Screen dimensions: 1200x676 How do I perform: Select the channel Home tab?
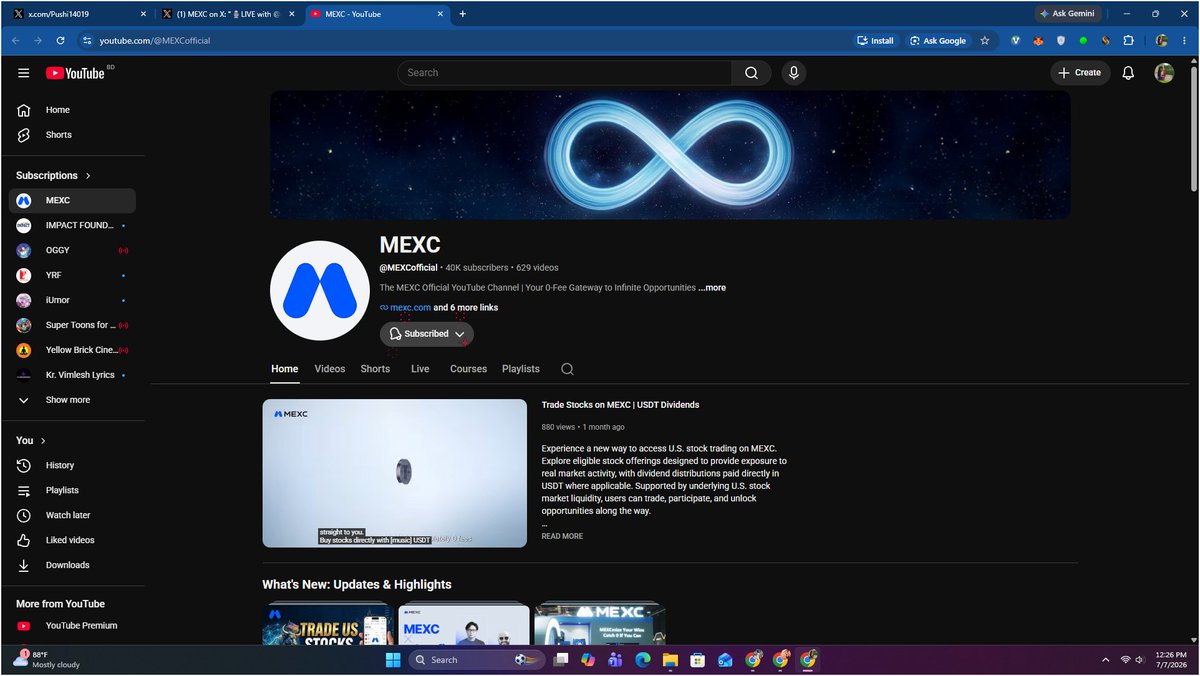point(285,369)
